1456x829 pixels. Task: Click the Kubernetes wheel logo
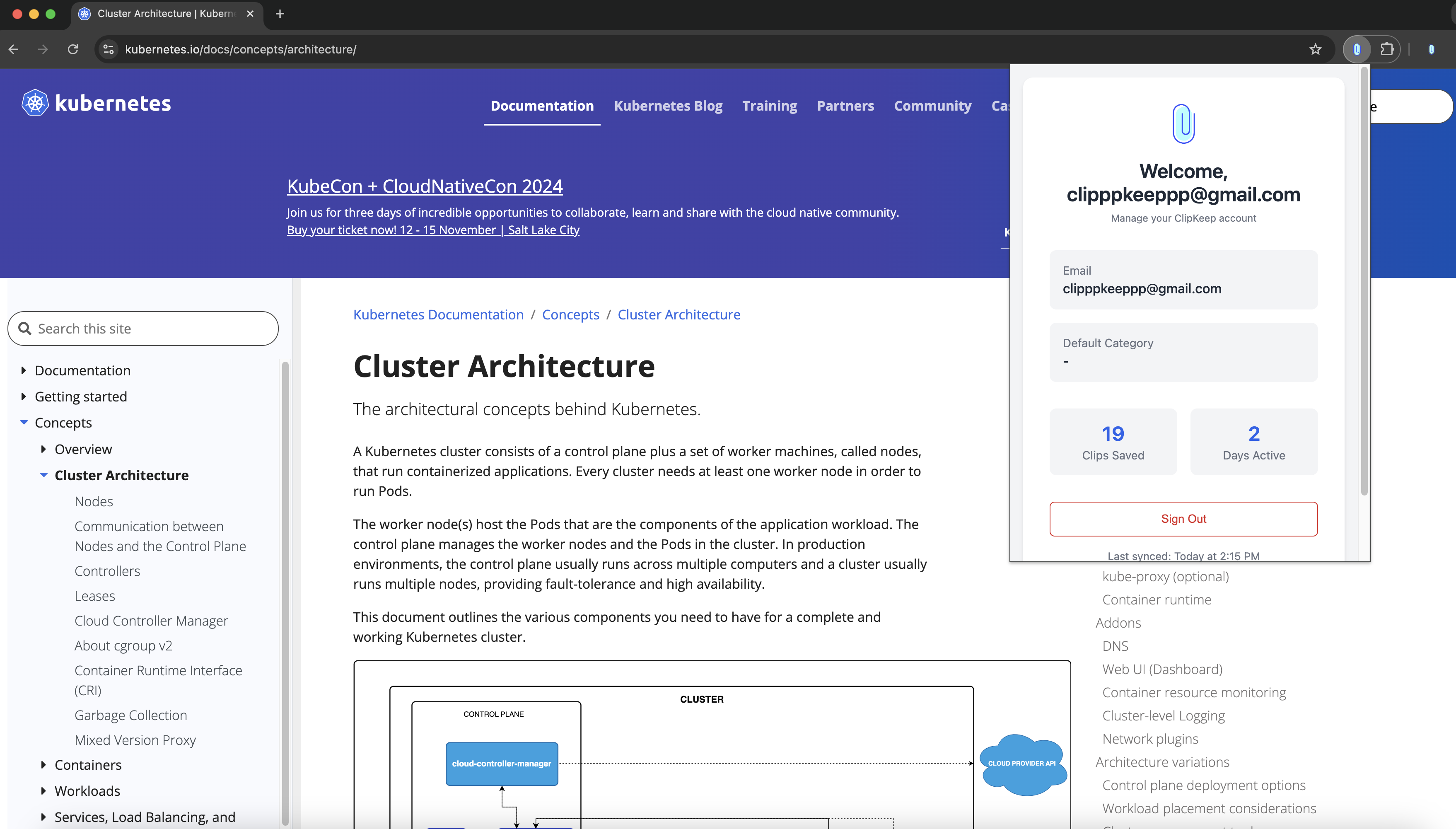tap(35, 103)
